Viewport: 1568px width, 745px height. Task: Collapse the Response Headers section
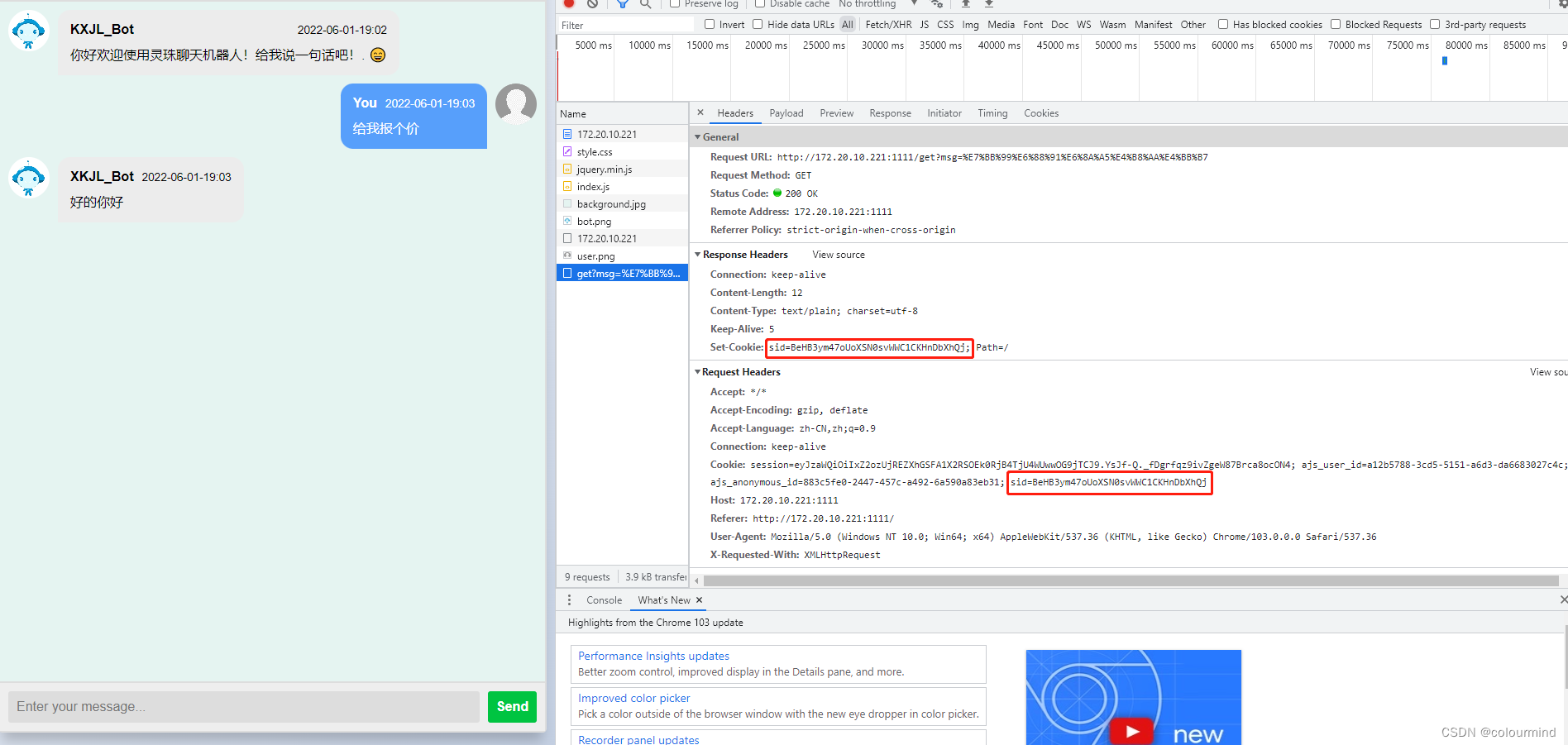tap(698, 254)
